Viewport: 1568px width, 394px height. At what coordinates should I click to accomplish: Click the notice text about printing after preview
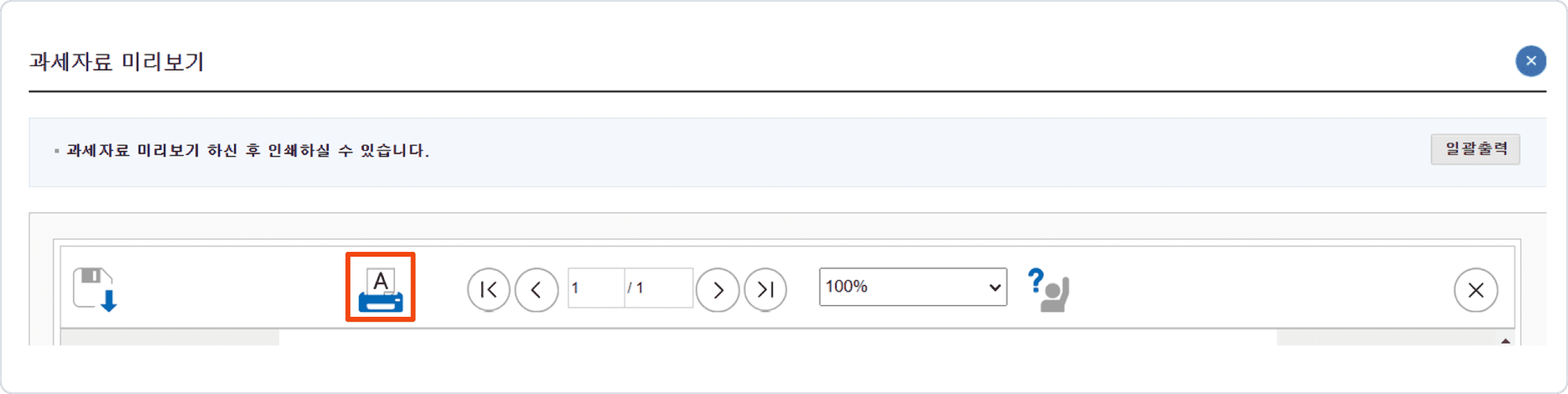click(x=247, y=150)
